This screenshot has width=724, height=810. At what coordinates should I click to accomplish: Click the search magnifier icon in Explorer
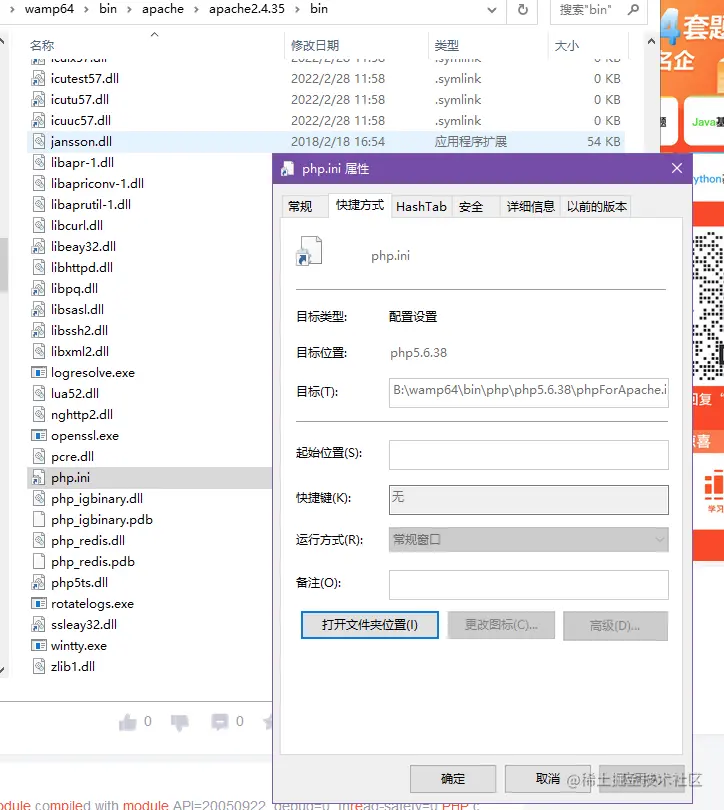click(x=633, y=9)
